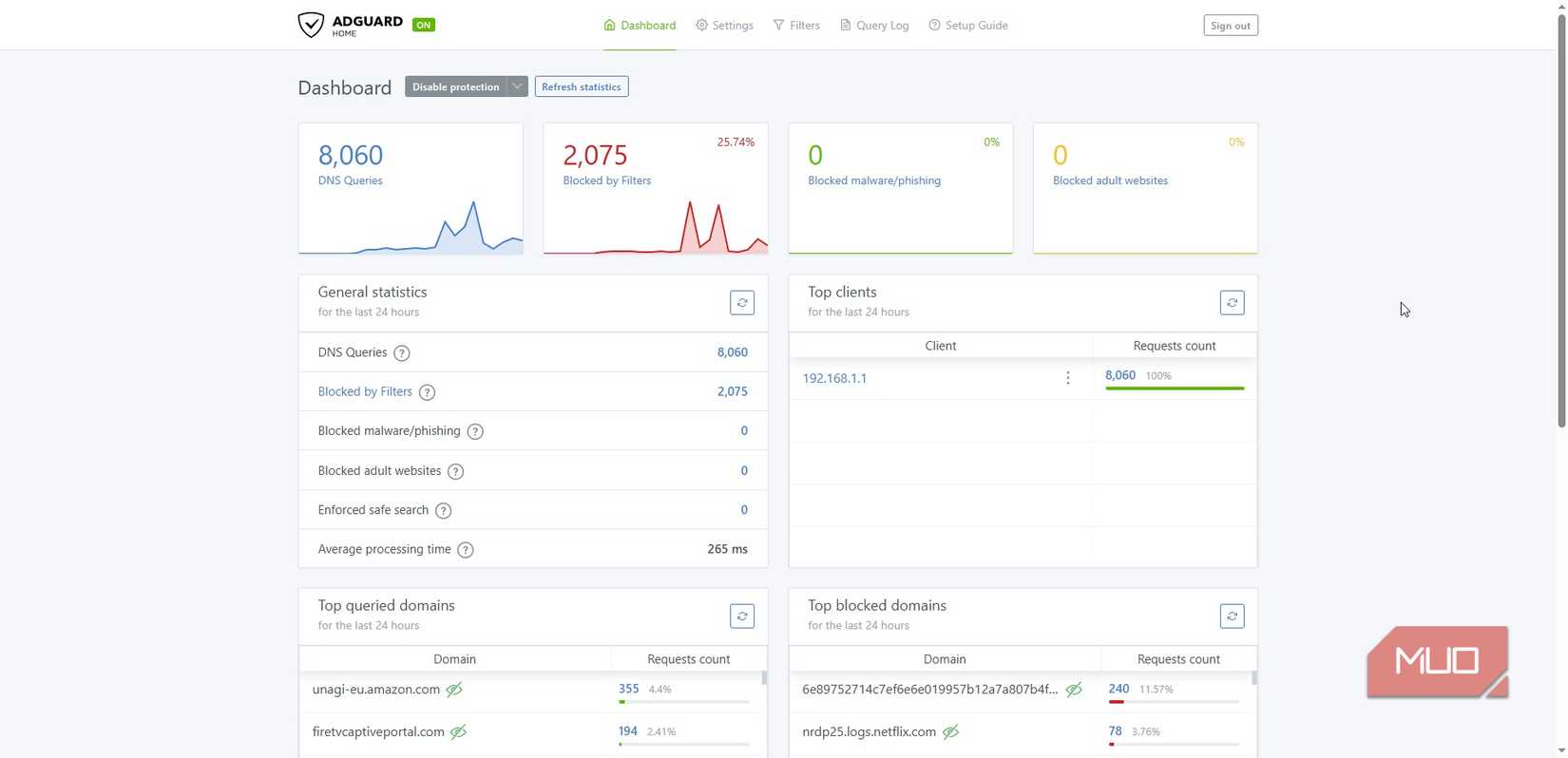Click the 194 requests count for firetvcaptiveportal.com
This screenshot has width=1568, height=758.
pos(627,731)
